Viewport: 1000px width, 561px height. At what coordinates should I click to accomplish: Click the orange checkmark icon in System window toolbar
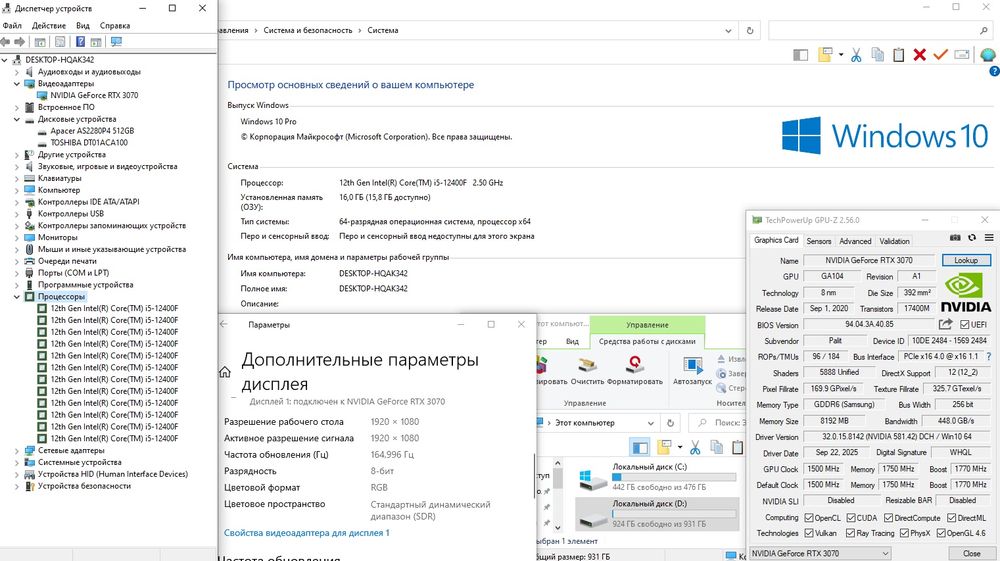point(940,55)
